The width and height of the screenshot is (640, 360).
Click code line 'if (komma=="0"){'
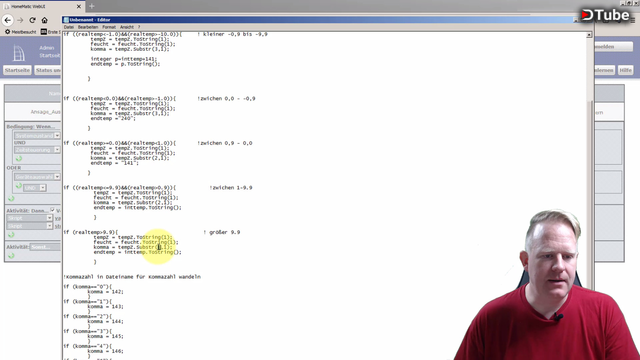[x=87, y=287]
